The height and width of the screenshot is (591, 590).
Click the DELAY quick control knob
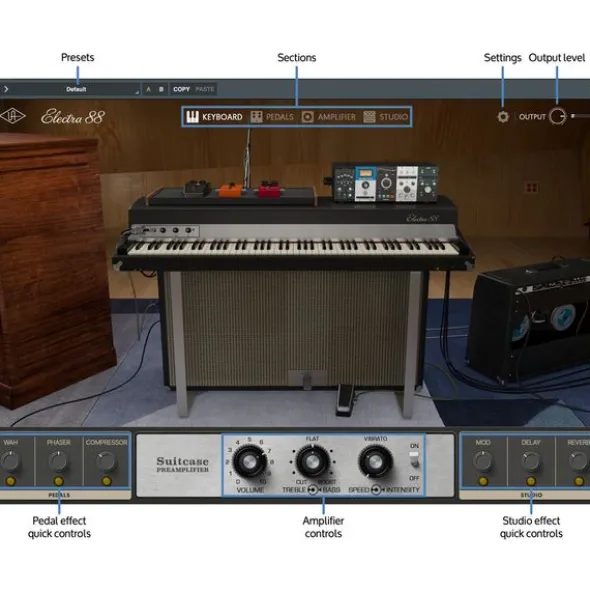click(531, 461)
